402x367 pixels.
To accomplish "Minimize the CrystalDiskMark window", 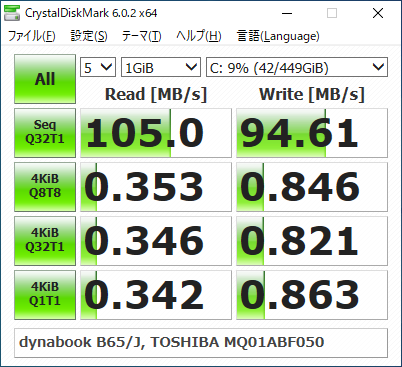I will [287, 13].
